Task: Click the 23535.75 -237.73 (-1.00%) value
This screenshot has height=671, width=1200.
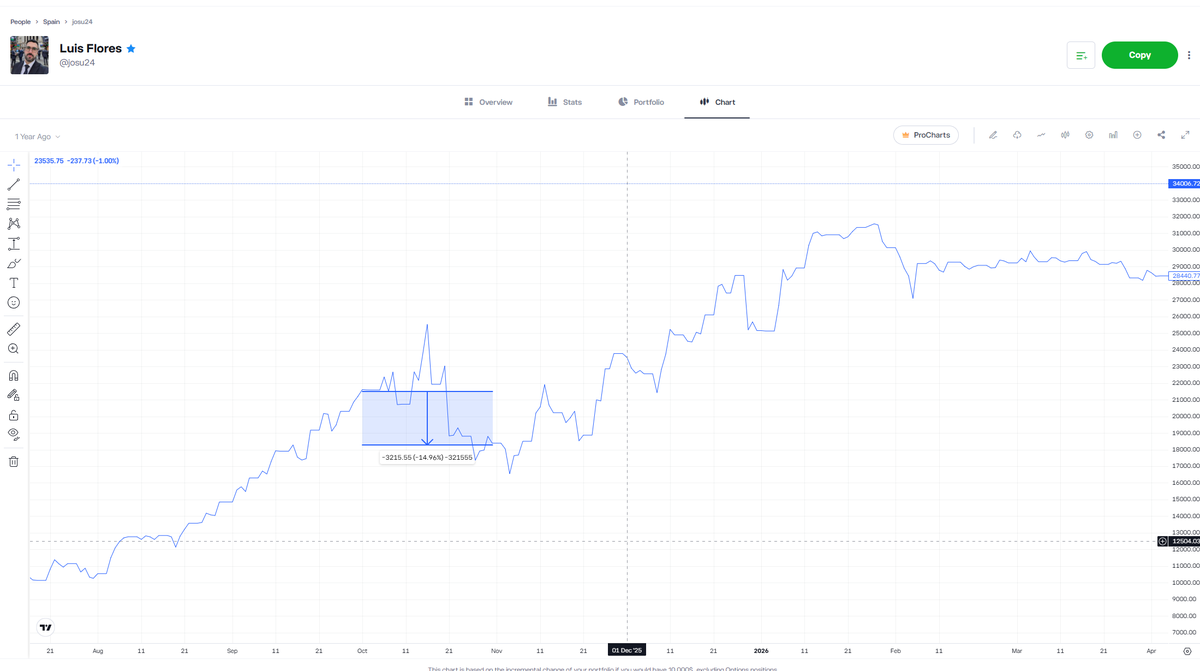Action: point(76,160)
